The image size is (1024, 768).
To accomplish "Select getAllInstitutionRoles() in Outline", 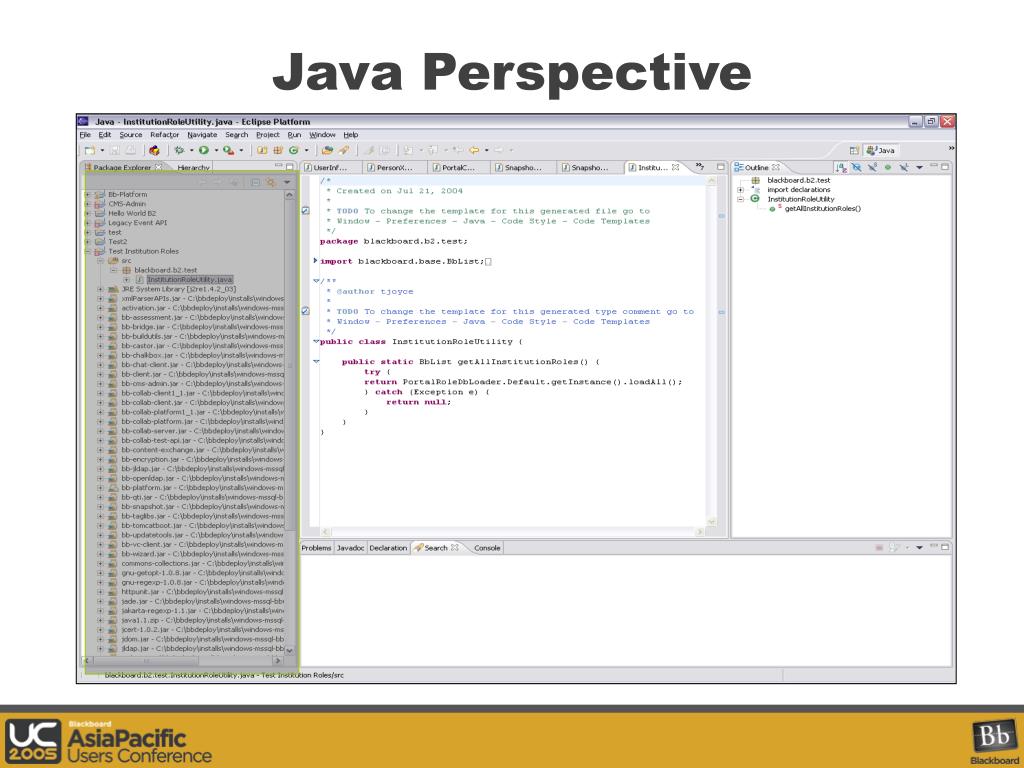I will click(822, 209).
